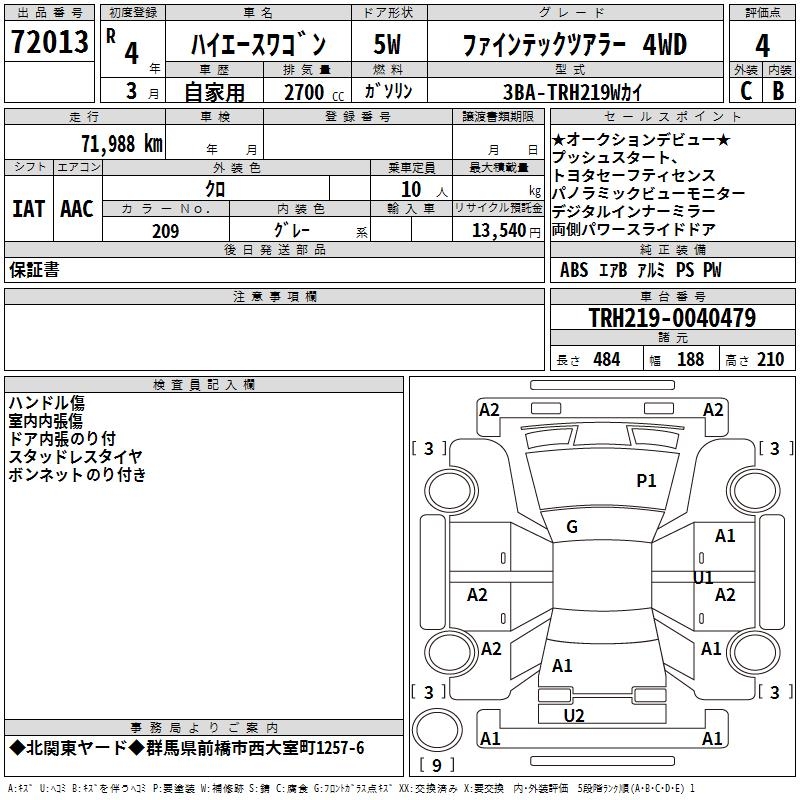The image size is (800, 800).
Task: Click the "U1" dent mark on the diagram
Action: [703, 578]
